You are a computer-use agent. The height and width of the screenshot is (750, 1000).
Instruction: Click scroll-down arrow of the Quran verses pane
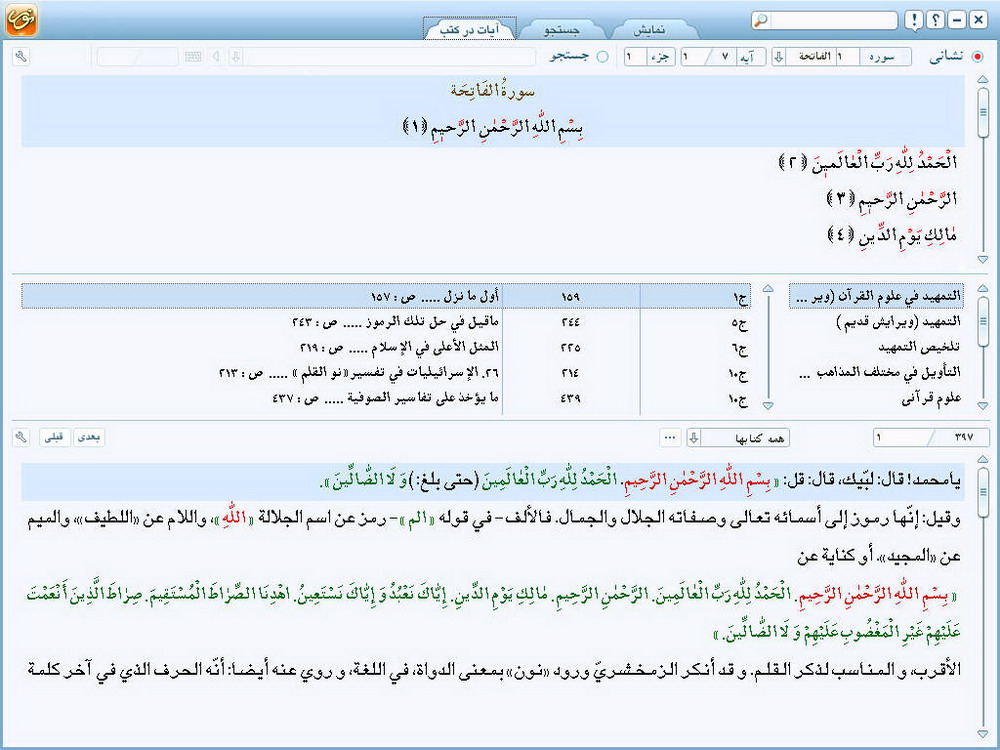click(983, 260)
